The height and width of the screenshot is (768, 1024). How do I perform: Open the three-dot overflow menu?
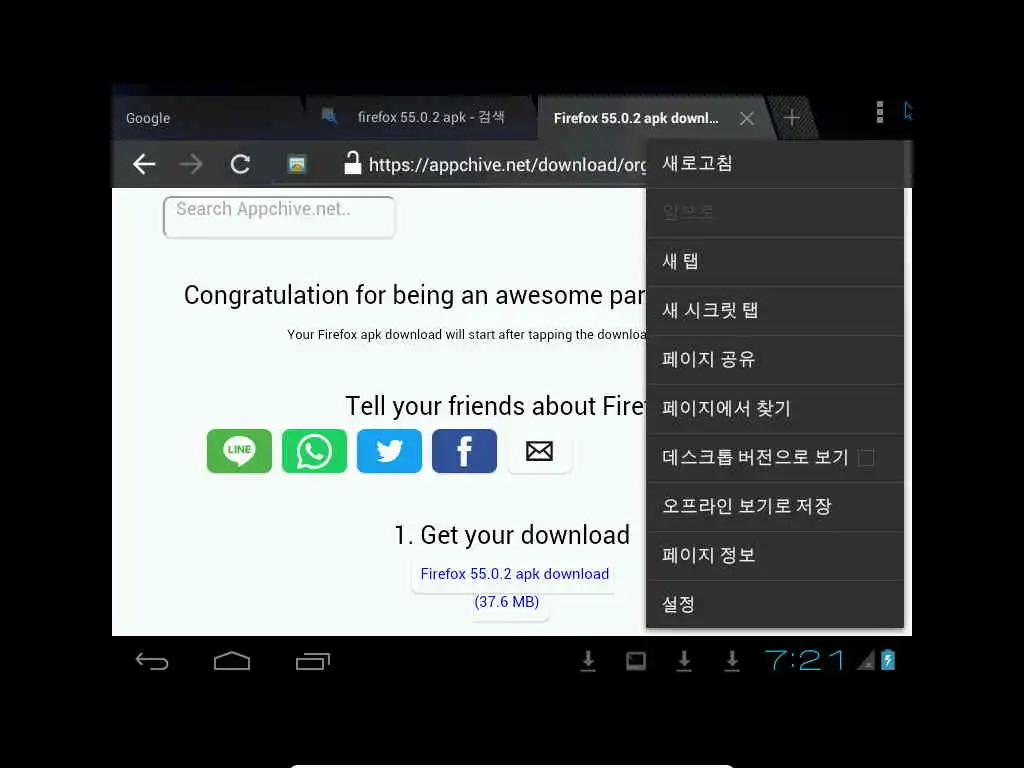point(880,112)
